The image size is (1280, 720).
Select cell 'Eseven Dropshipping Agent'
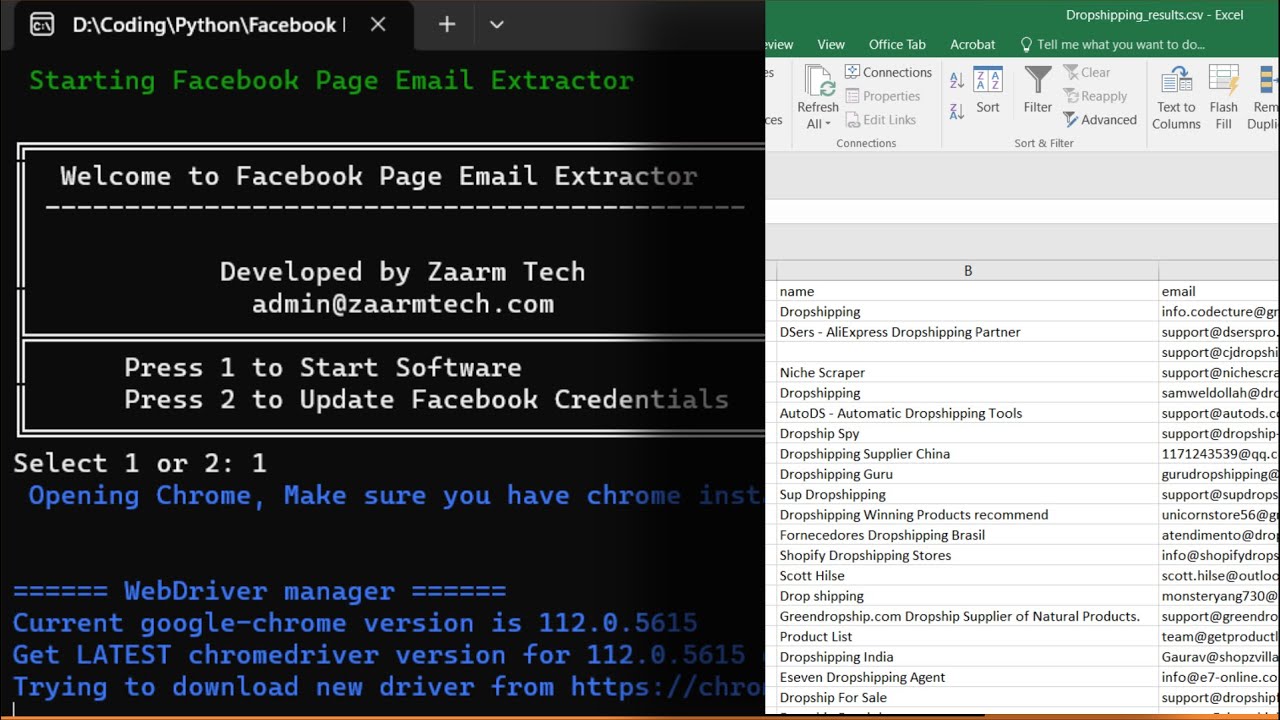click(967, 677)
